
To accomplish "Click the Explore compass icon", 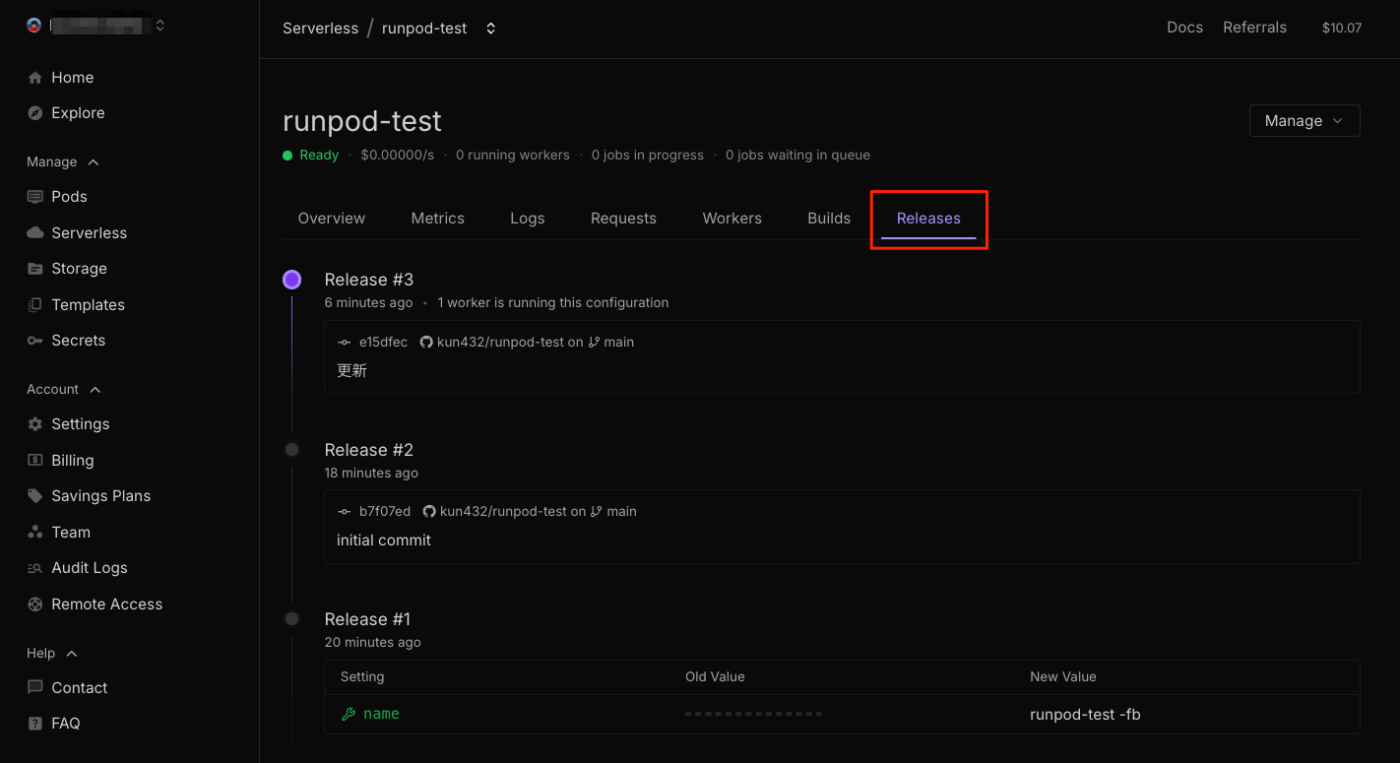I will tap(35, 113).
